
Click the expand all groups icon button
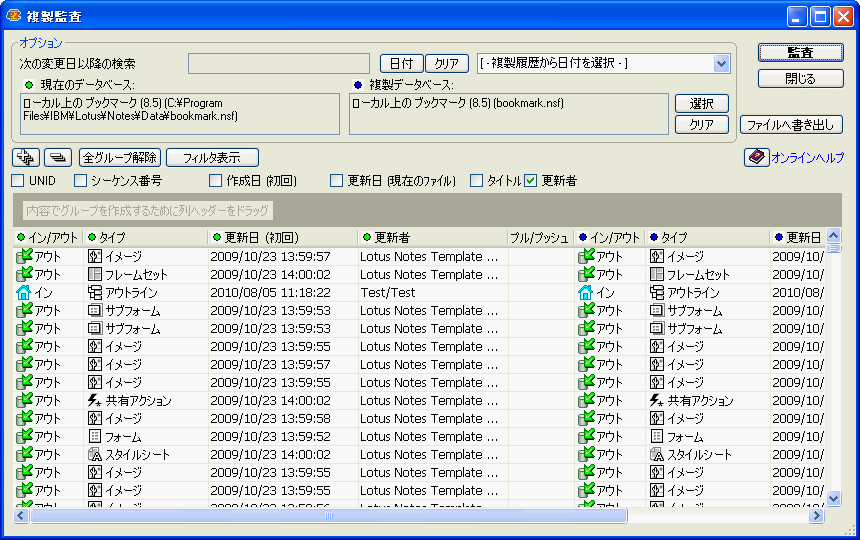[x=26, y=157]
